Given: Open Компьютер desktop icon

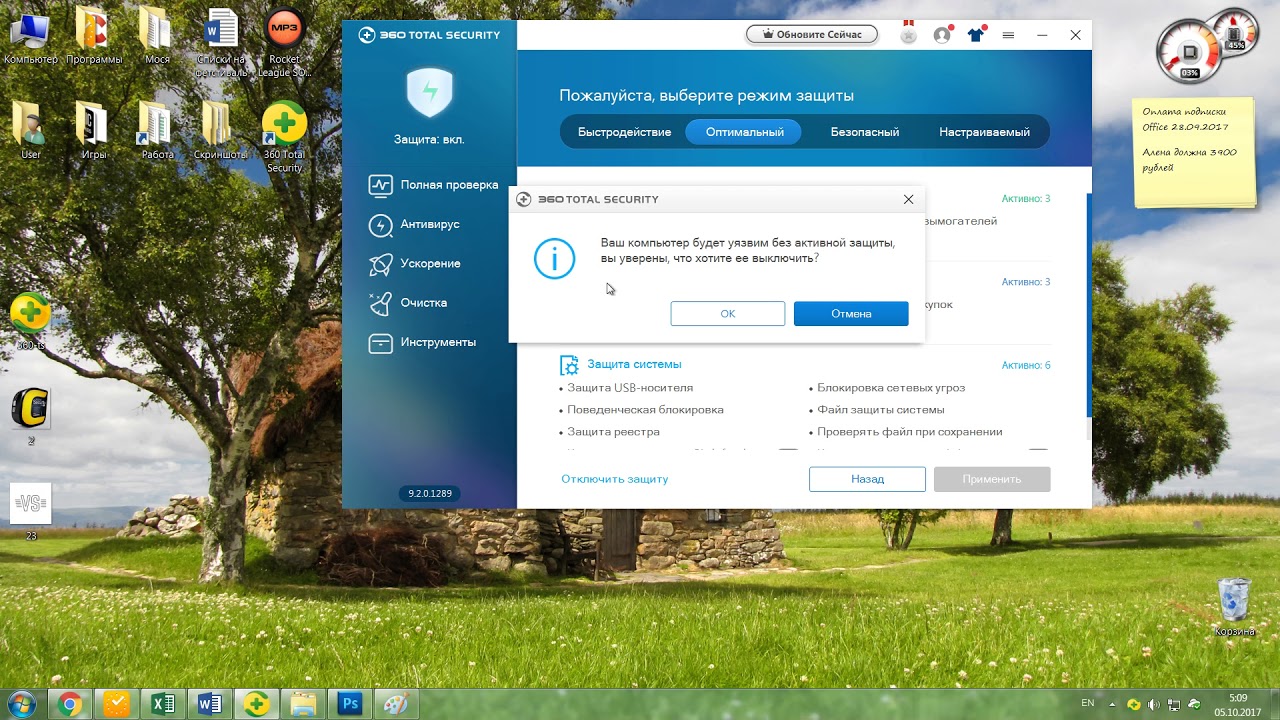Looking at the screenshot, I should (x=31, y=36).
